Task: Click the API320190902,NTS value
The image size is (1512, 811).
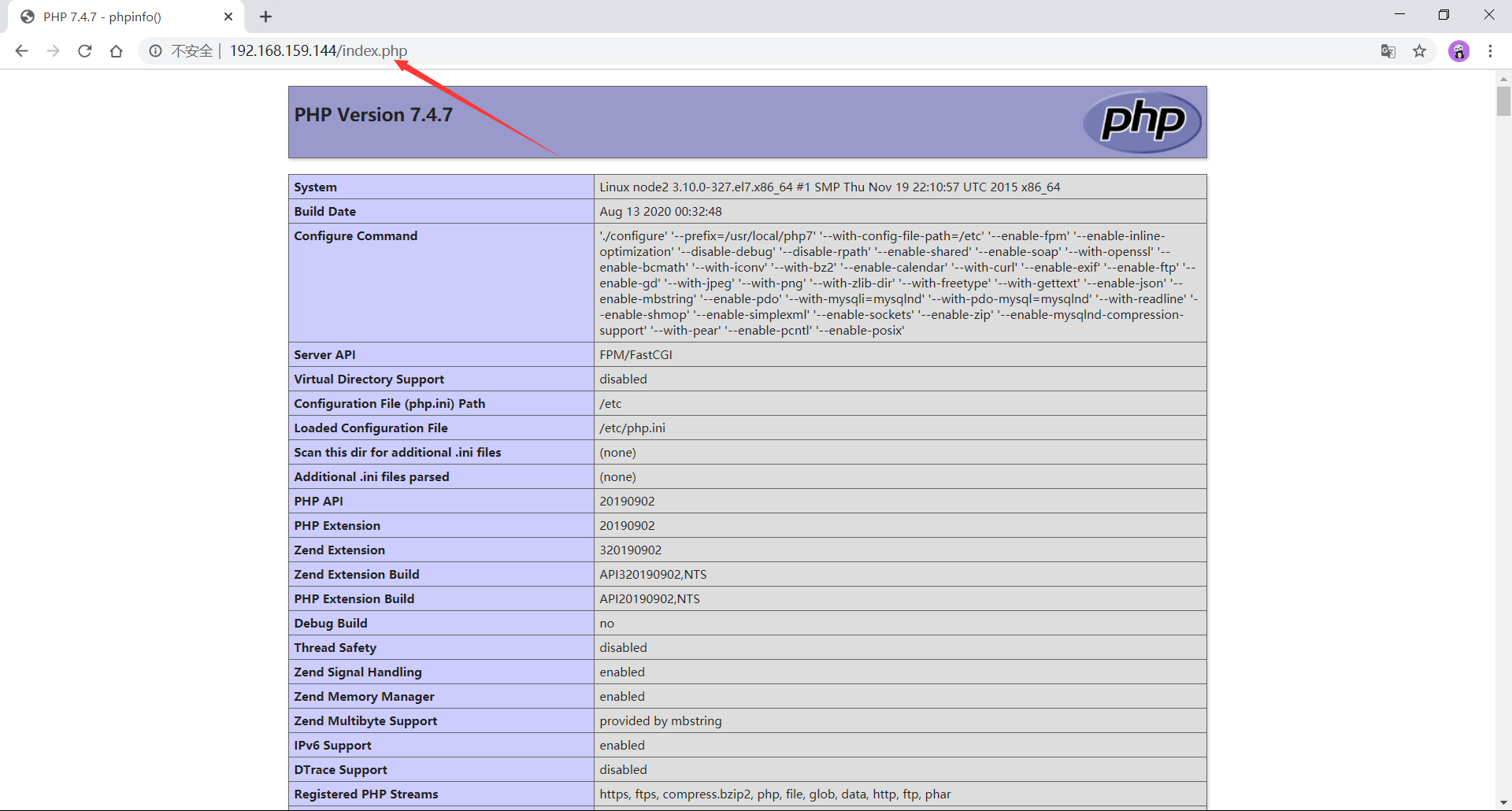Action: pyautogui.click(x=653, y=575)
